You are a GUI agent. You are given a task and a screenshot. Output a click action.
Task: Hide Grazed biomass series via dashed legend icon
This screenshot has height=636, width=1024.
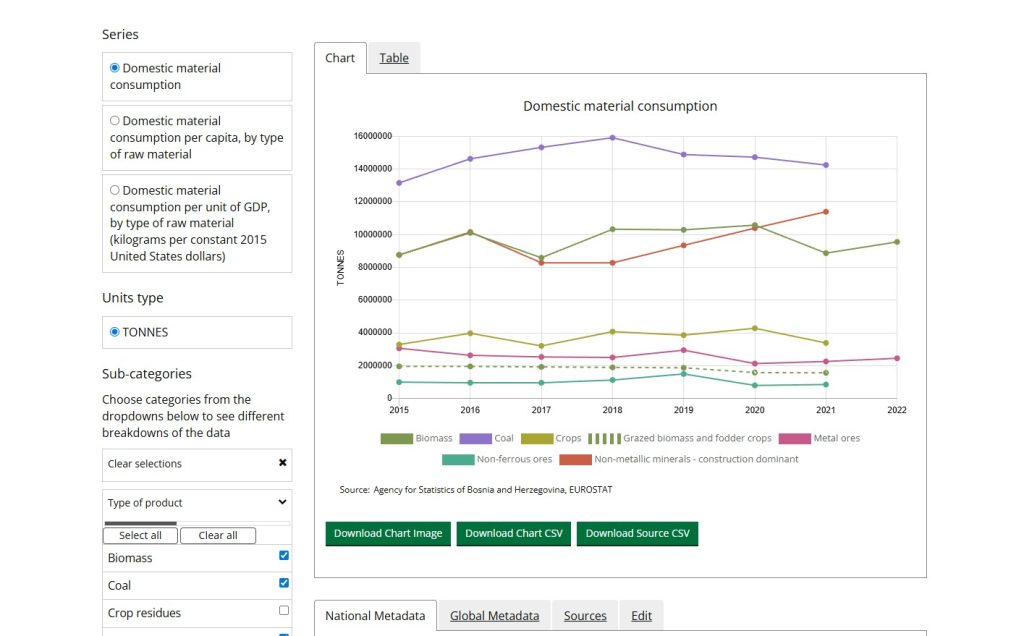click(x=603, y=438)
